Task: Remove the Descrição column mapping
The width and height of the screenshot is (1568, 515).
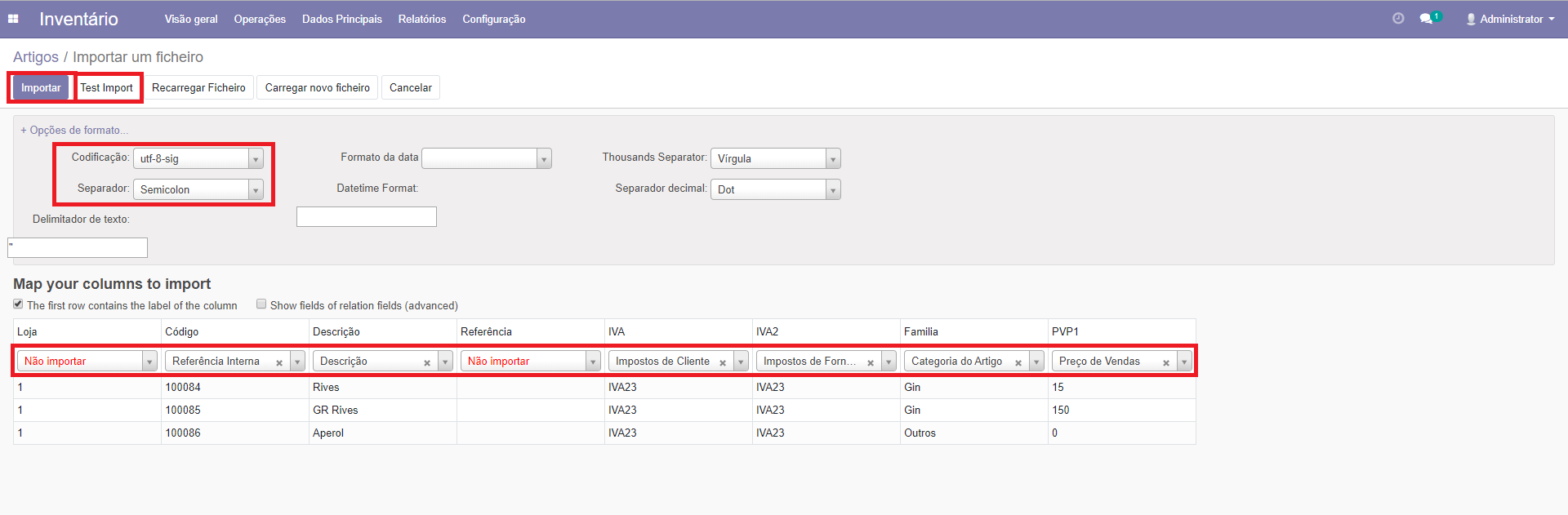Action: tap(427, 362)
